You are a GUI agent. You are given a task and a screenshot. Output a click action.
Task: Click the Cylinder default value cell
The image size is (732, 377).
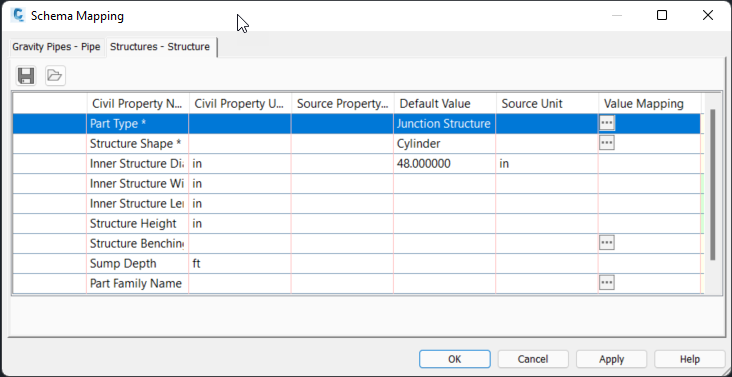tap(444, 144)
